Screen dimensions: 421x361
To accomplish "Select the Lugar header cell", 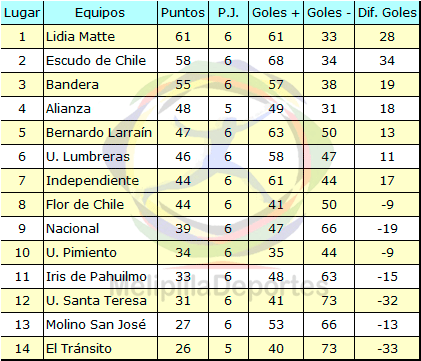I will [22, 13].
